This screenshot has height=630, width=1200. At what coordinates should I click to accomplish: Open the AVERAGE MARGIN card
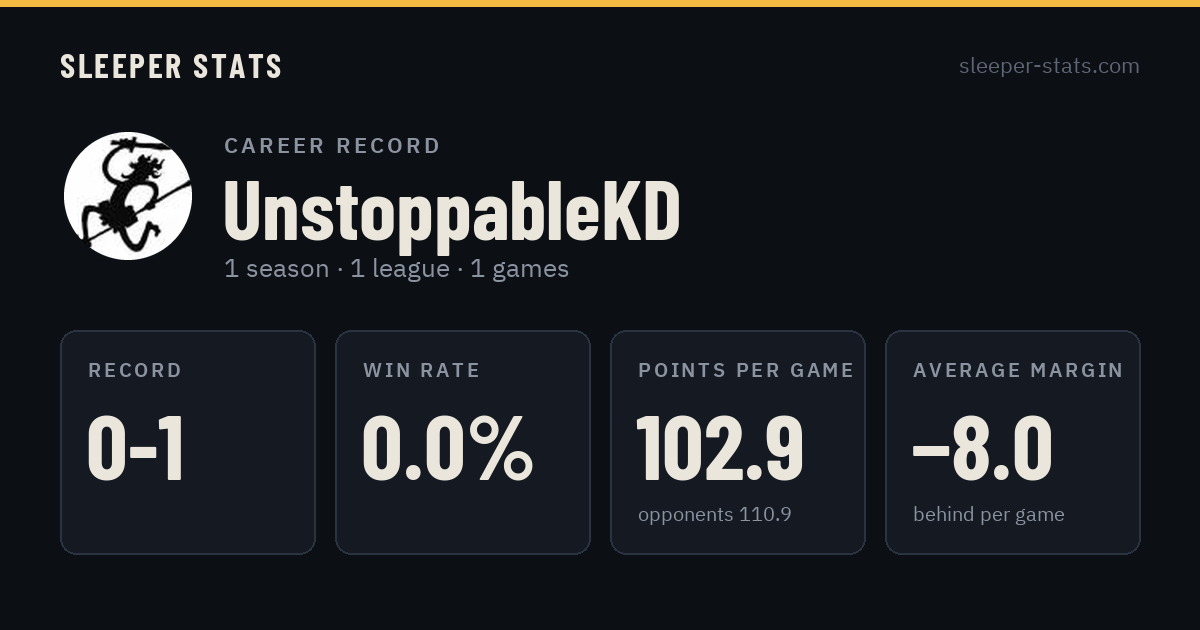[1013, 442]
